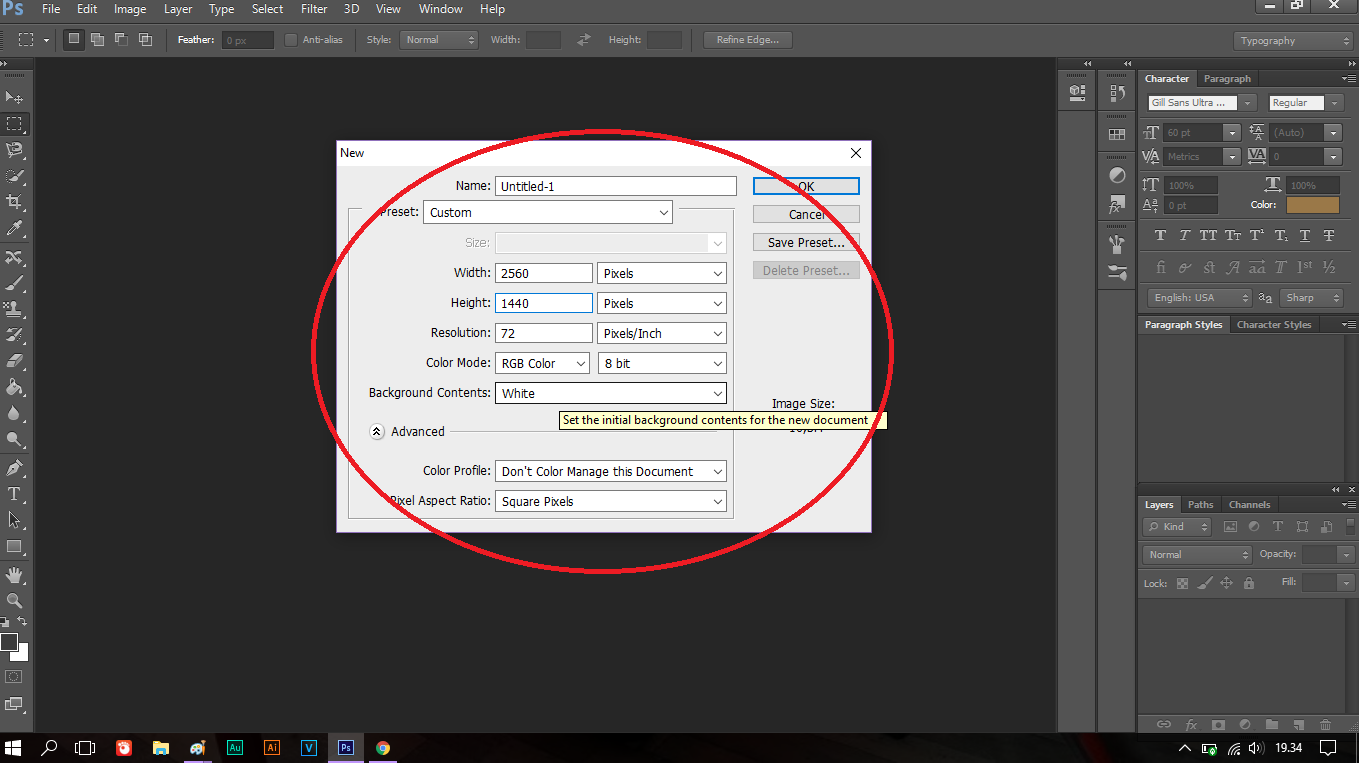The height and width of the screenshot is (765, 1359).
Task: Click the delete layer trash icon
Action: [x=1325, y=724]
